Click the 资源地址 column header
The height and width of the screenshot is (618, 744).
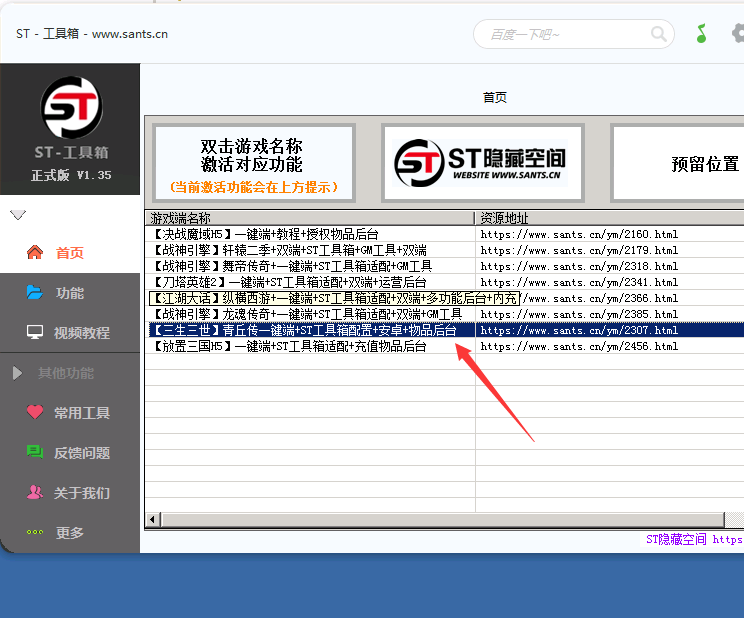(x=609, y=218)
